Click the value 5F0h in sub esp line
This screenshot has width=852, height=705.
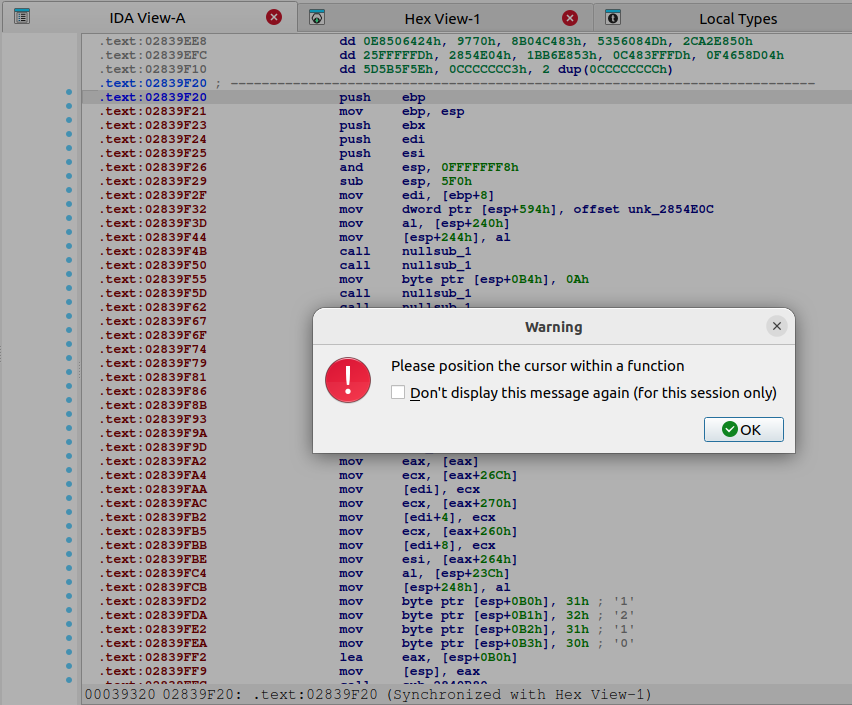tap(456, 182)
